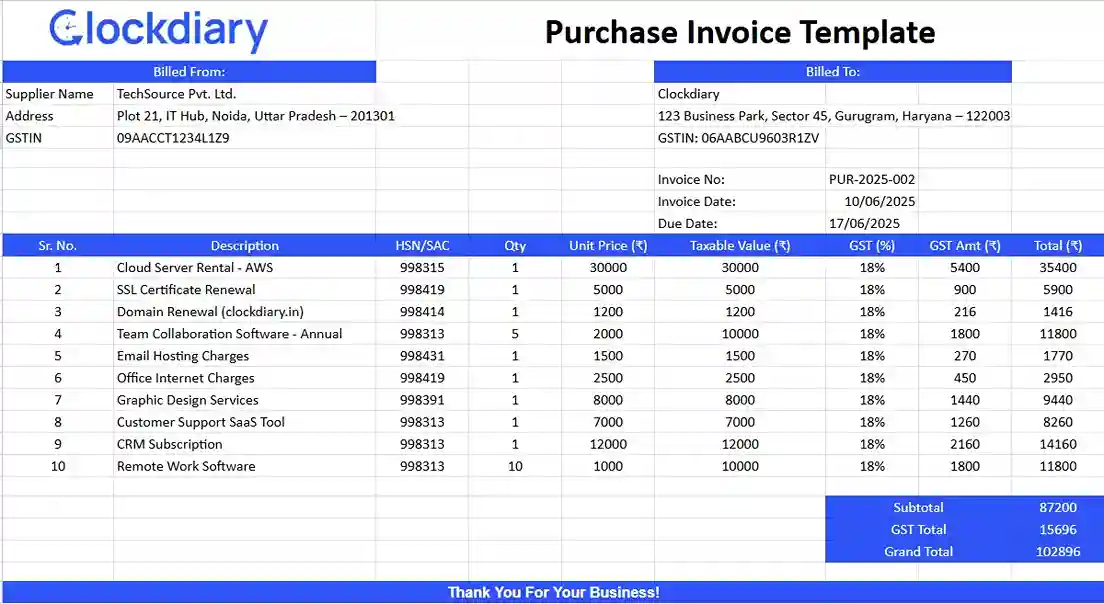Select due date 17/06/2025
This screenshot has width=1104, height=604.
[x=864, y=224]
